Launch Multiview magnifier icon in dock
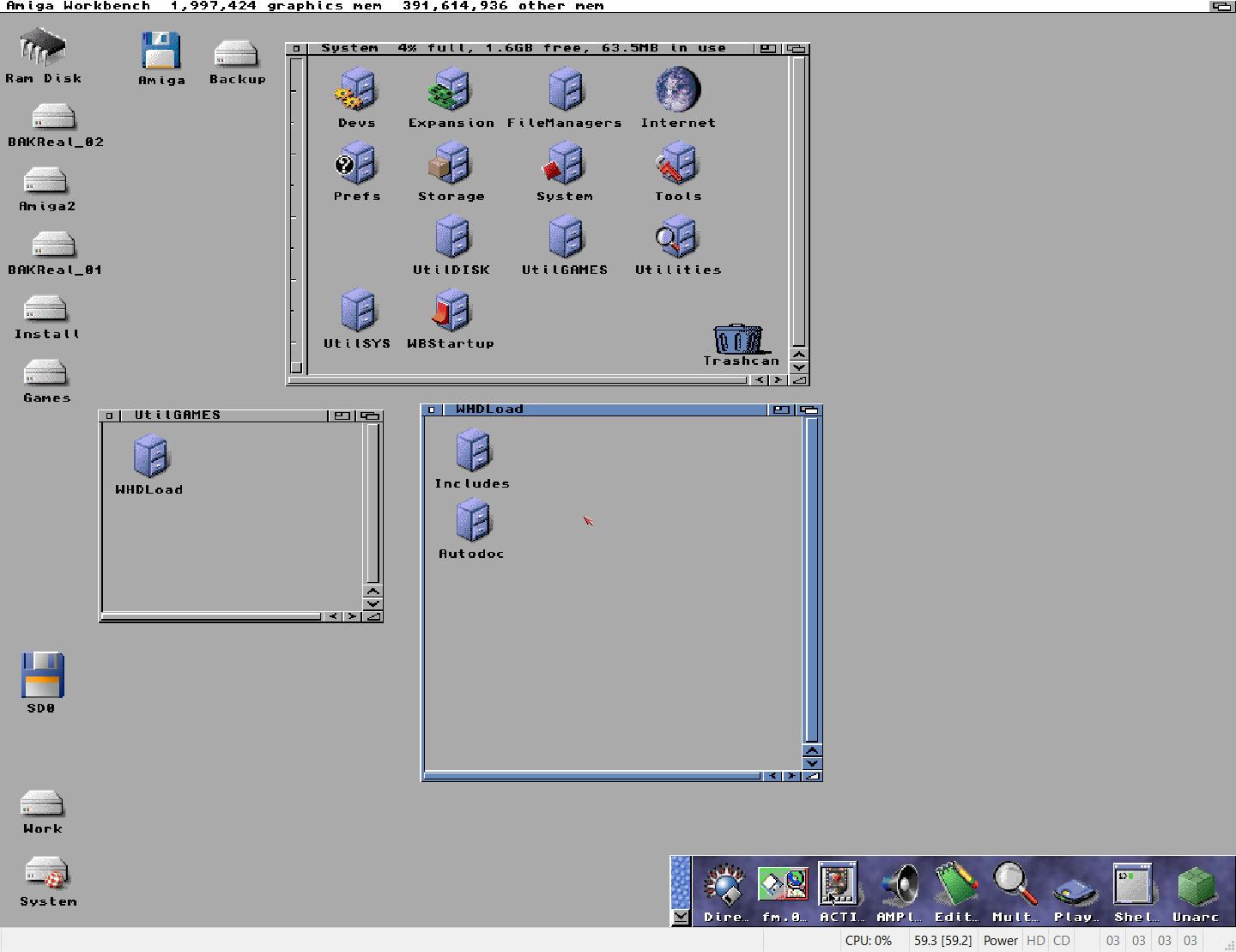Viewport: 1236px width, 952px height. coord(1015,884)
